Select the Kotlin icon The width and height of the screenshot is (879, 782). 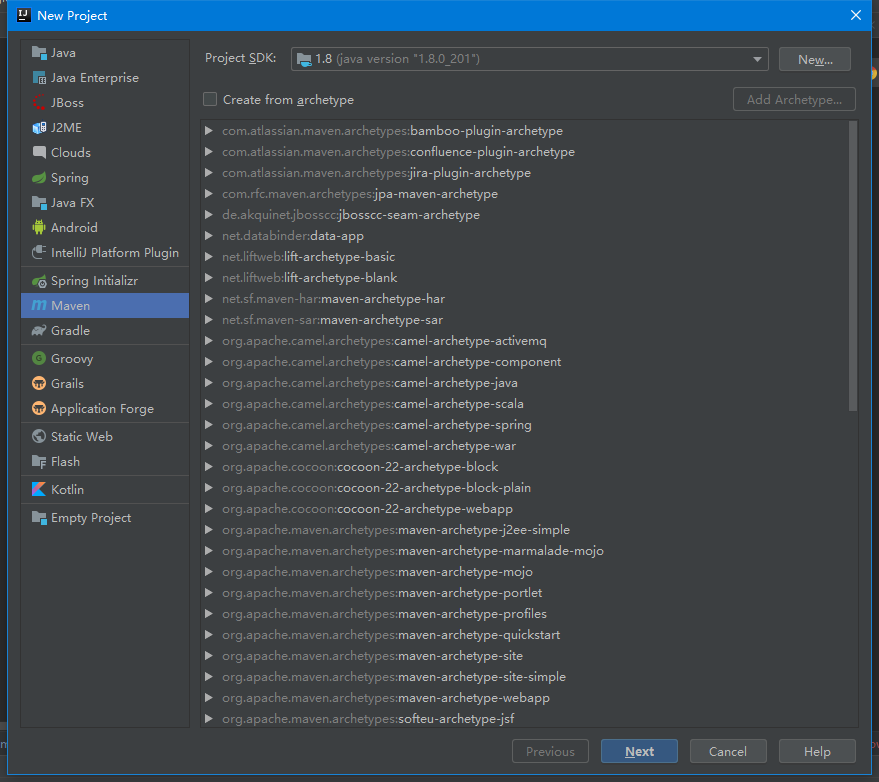tap(39, 489)
